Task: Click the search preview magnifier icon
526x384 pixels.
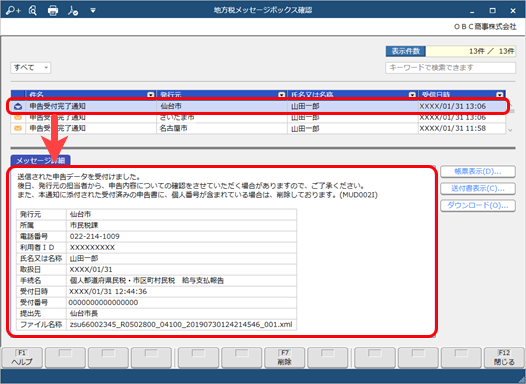Action: tap(33, 11)
